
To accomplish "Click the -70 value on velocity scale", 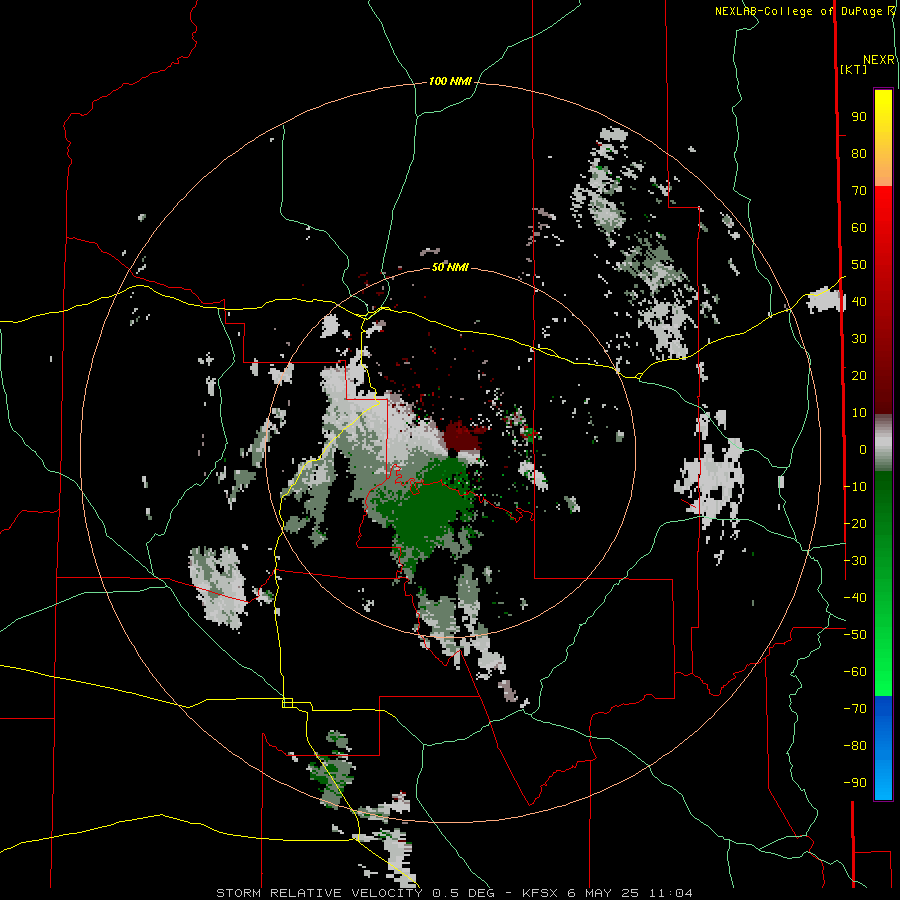I will click(x=855, y=709).
